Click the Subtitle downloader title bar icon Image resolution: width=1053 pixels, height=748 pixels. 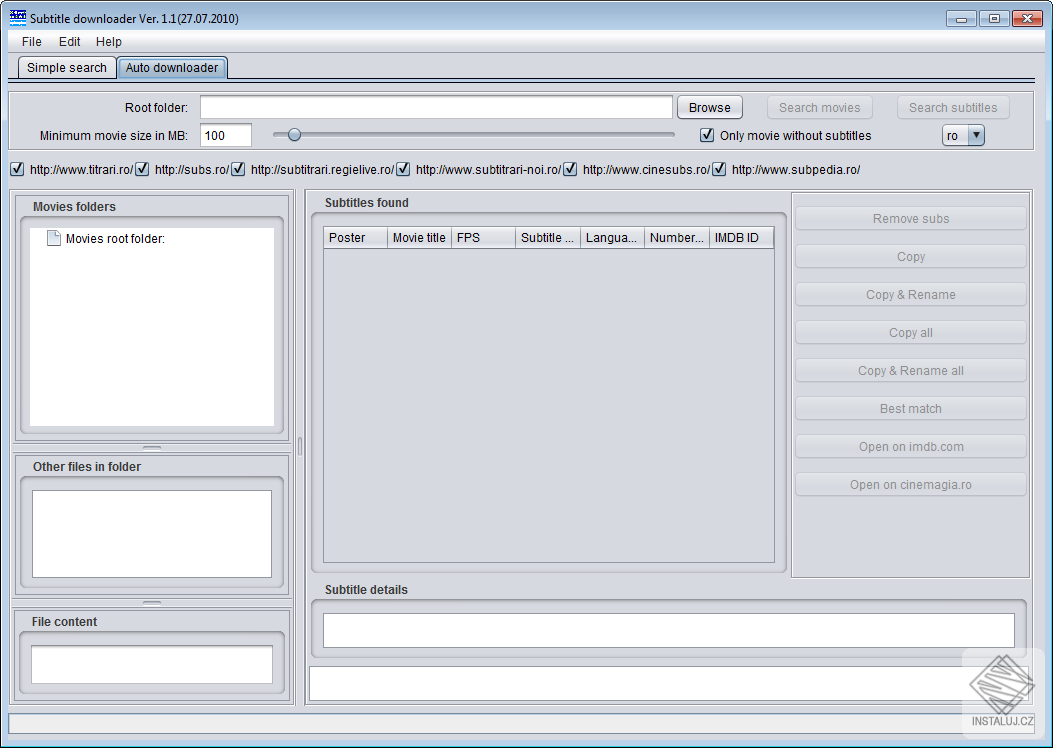[16, 17]
